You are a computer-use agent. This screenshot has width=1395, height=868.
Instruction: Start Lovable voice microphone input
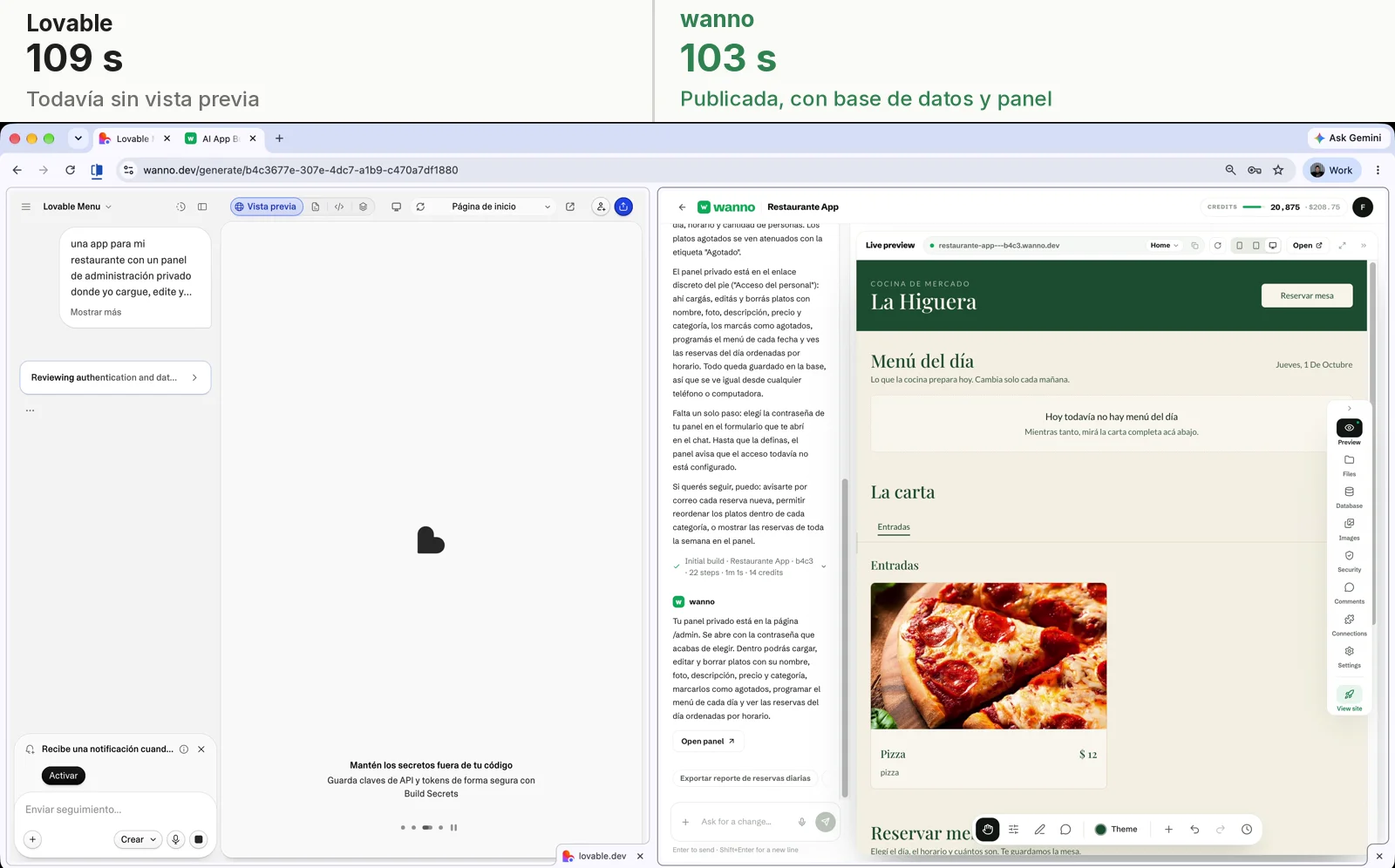tap(175, 839)
